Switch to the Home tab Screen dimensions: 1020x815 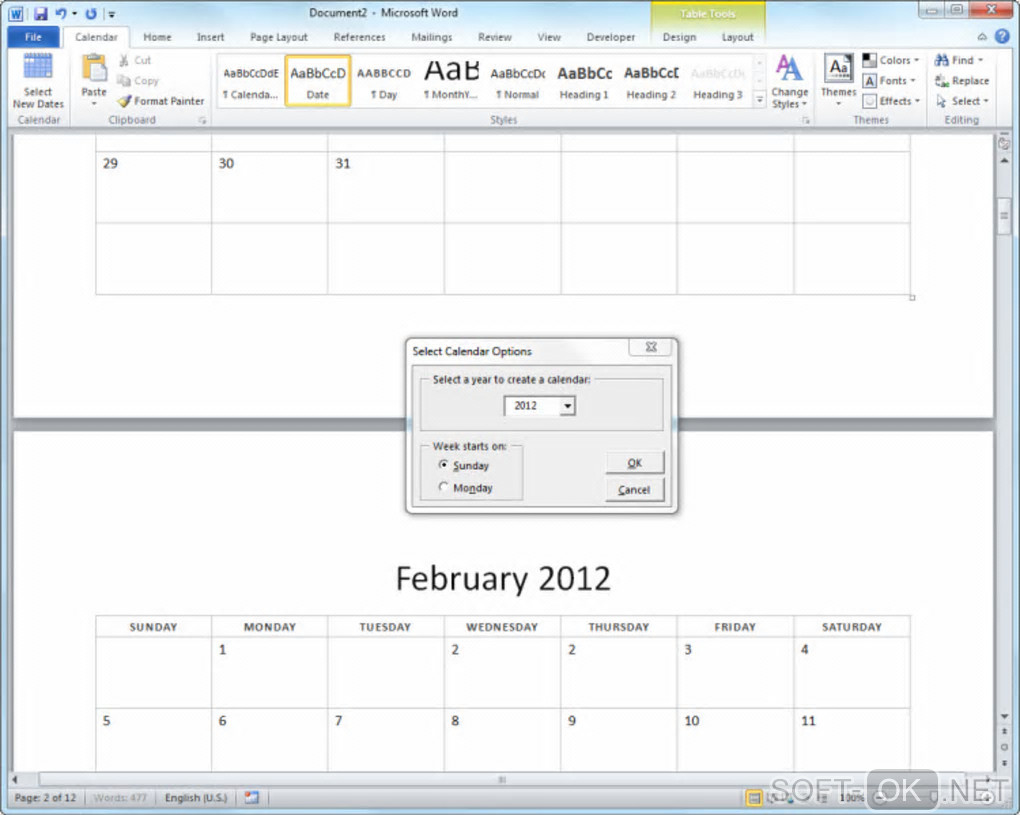click(157, 37)
